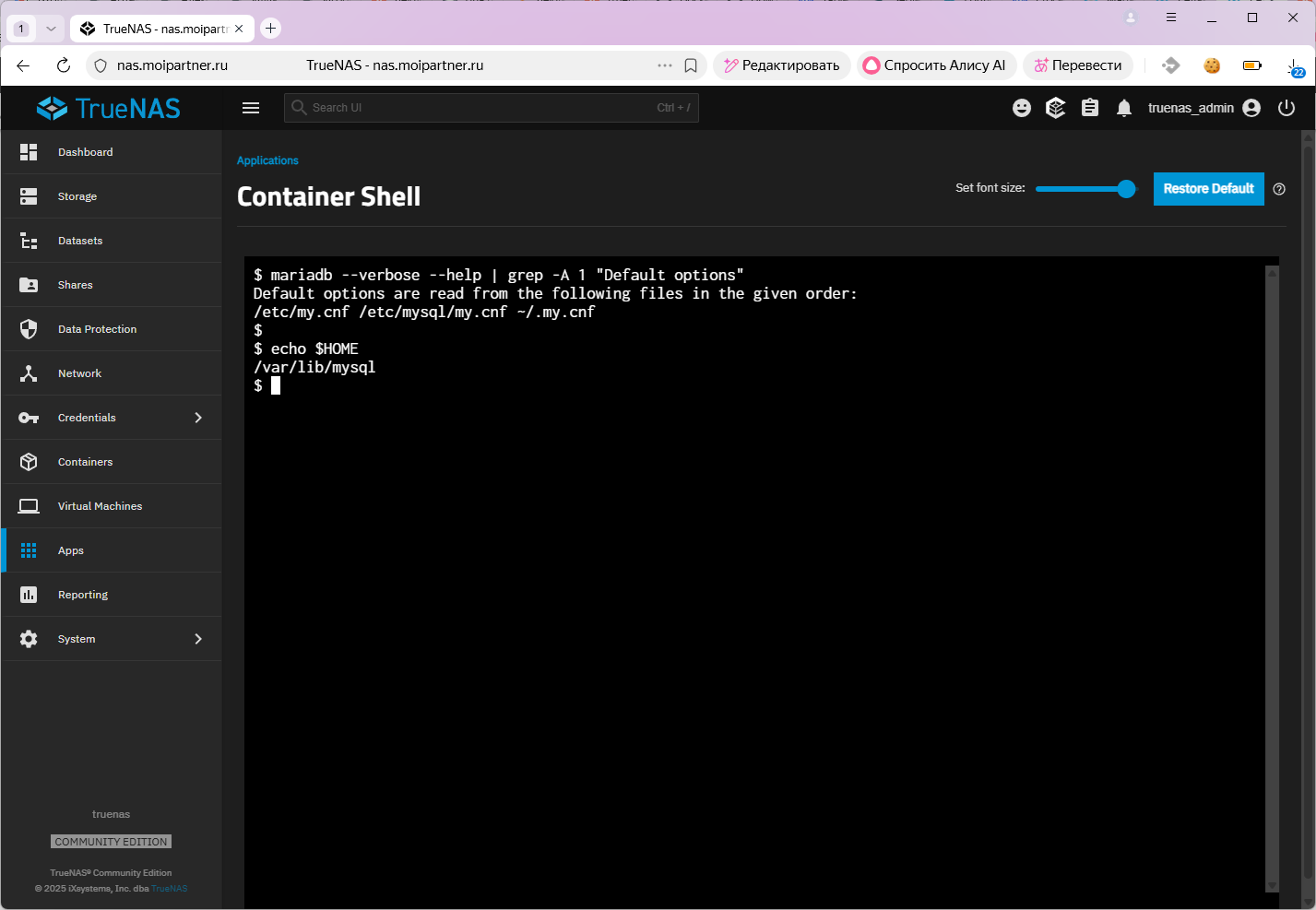
Task: Click the Data Protection shield icon
Action: tap(29, 328)
